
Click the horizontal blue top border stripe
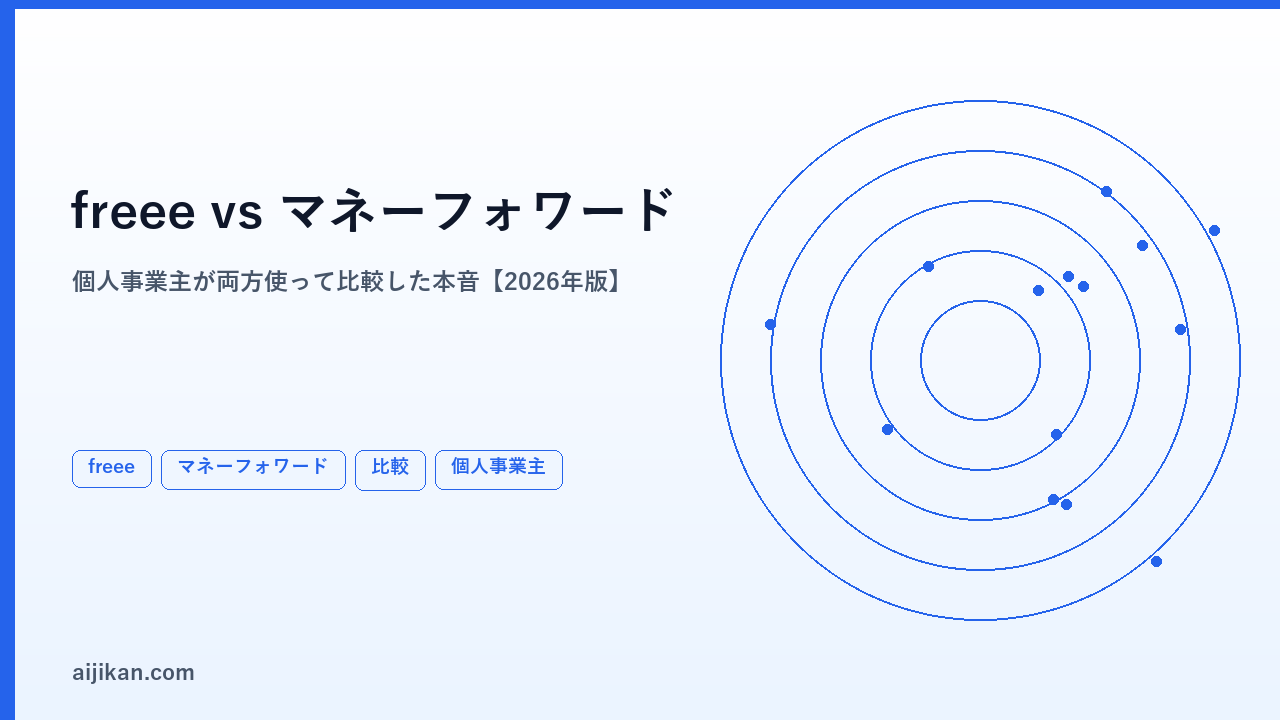pyautogui.click(x=640, y=4)
